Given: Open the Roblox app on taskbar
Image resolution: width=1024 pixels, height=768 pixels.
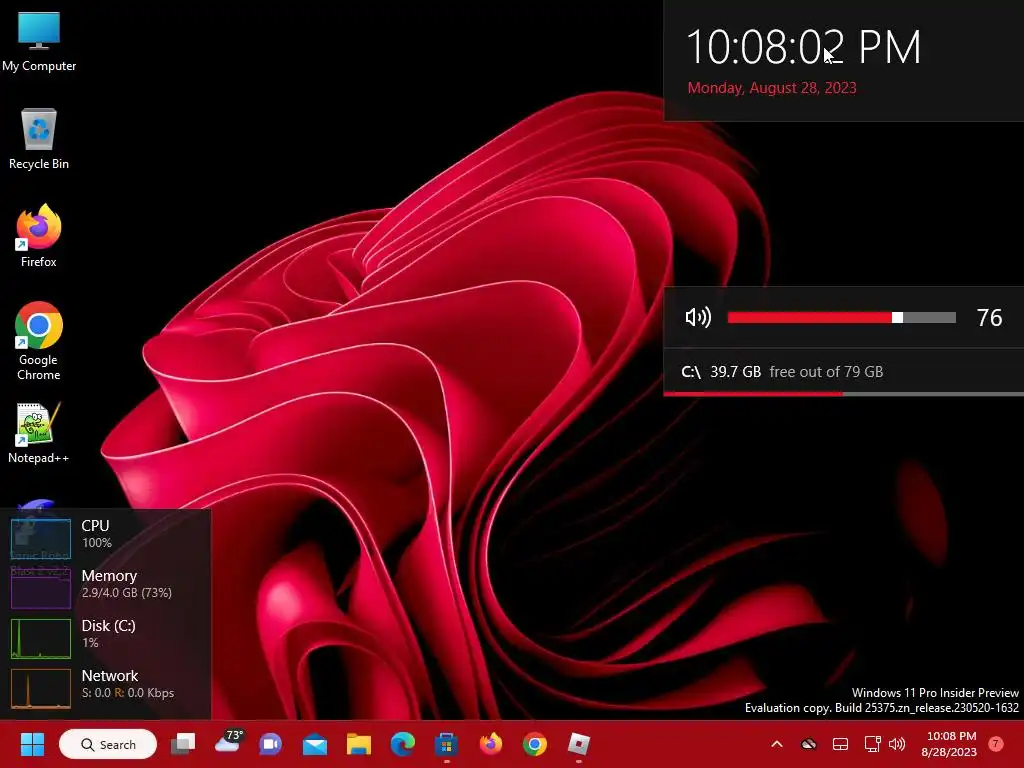Looking at the screenshot, I should (x=579, y=744).
